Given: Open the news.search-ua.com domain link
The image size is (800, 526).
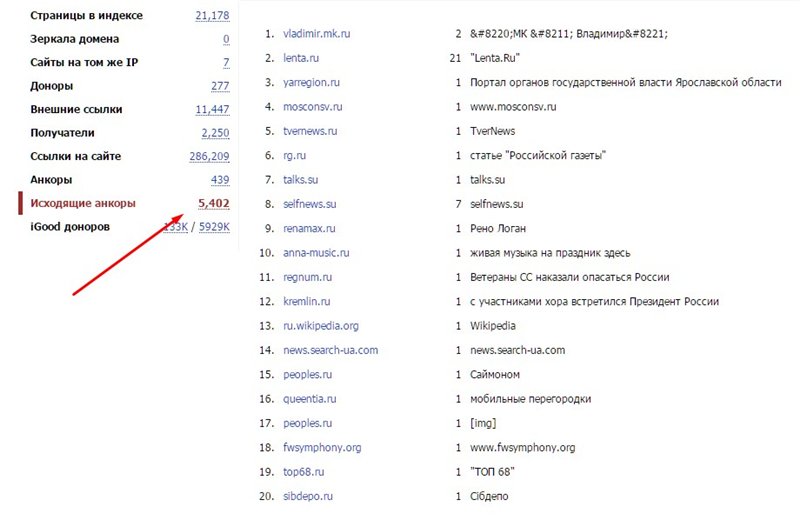Looking at the screenshot, I should pyautogui.click(x=331, y=350).
